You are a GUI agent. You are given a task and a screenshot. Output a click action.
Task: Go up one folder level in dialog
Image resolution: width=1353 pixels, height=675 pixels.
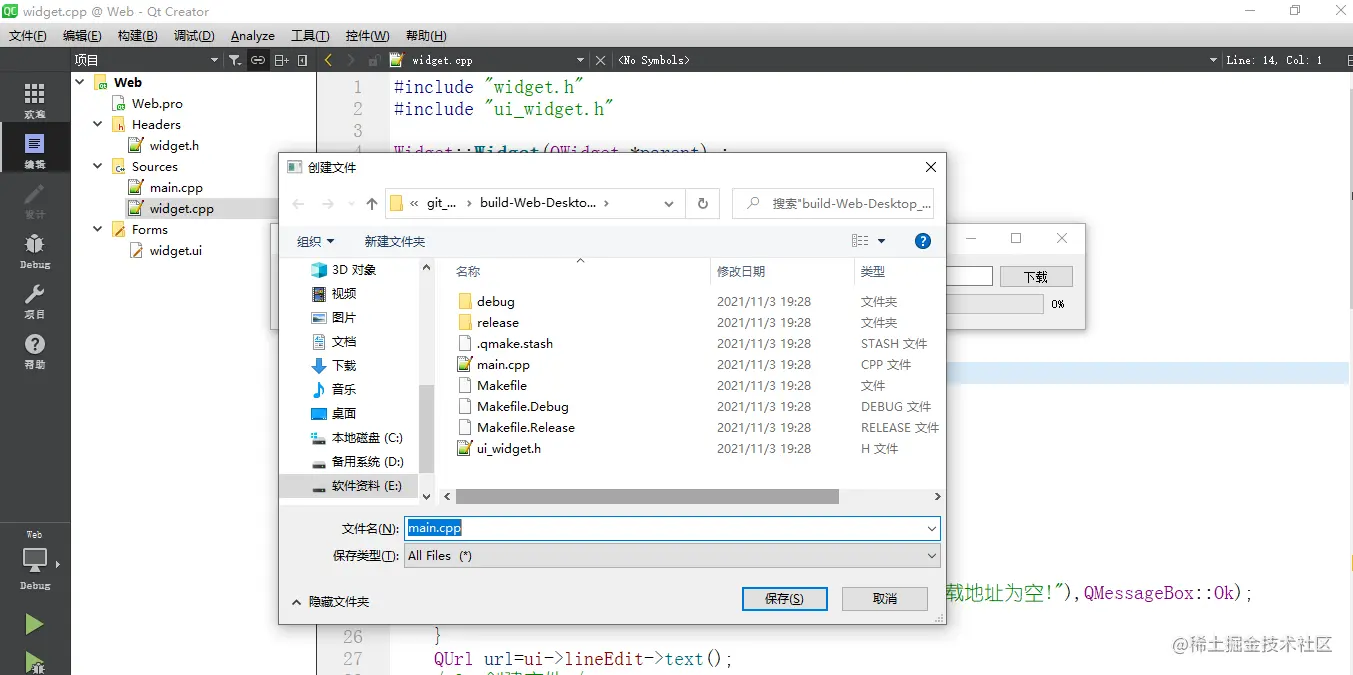[372, 203]
